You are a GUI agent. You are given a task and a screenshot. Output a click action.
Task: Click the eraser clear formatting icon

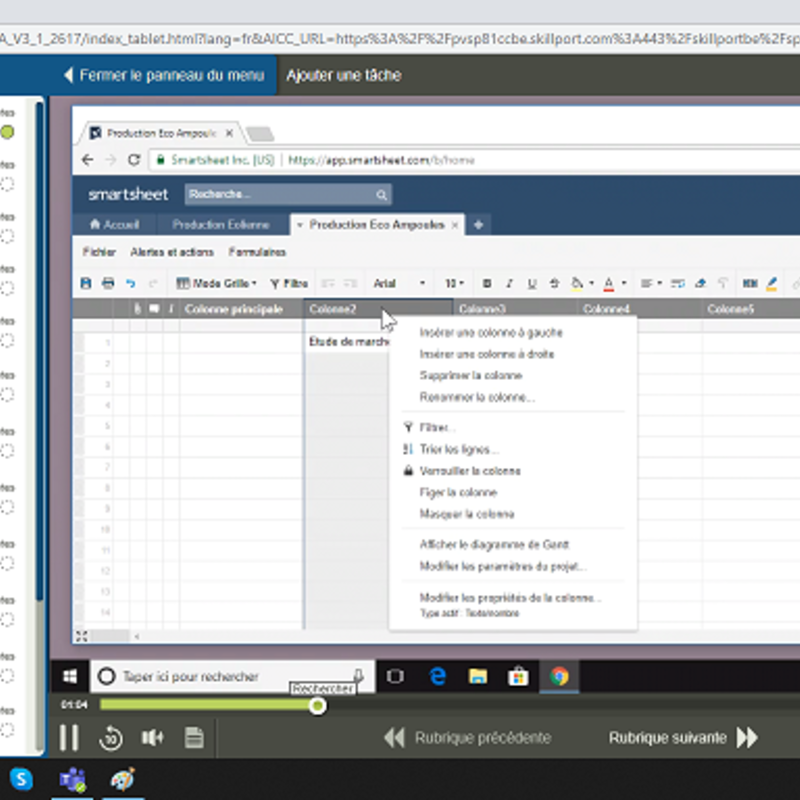coord(701,283)
